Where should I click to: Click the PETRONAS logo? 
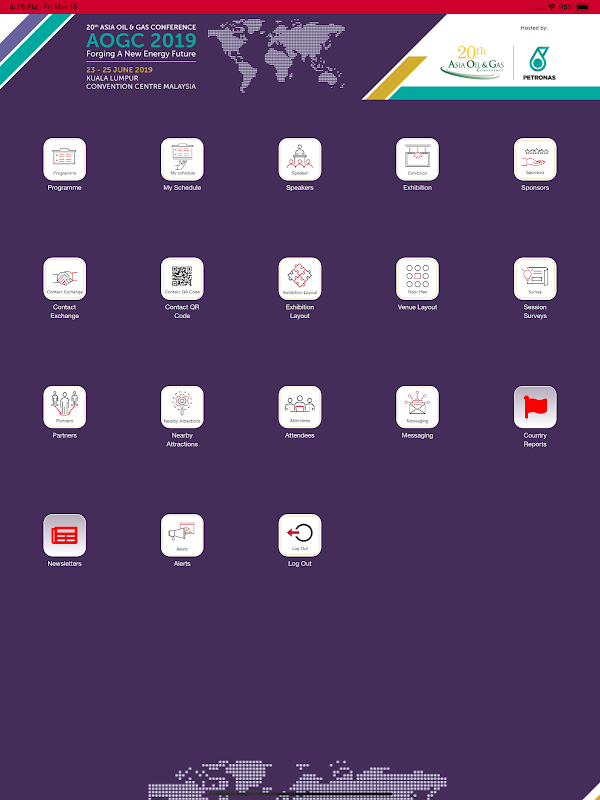(x=539, y=63)
